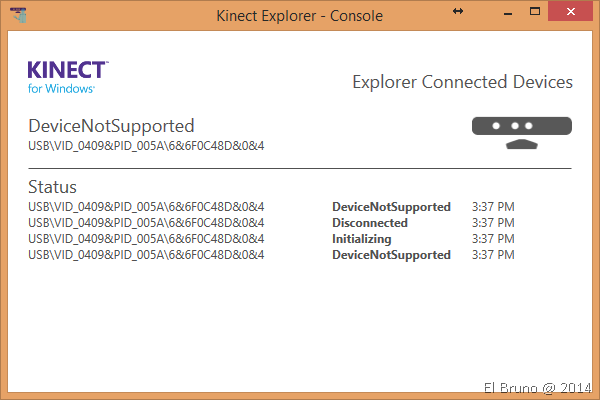Click the USB device ID in the Disconnected row
This screenshot has width=600, height=400.
(x=146, y=223)
